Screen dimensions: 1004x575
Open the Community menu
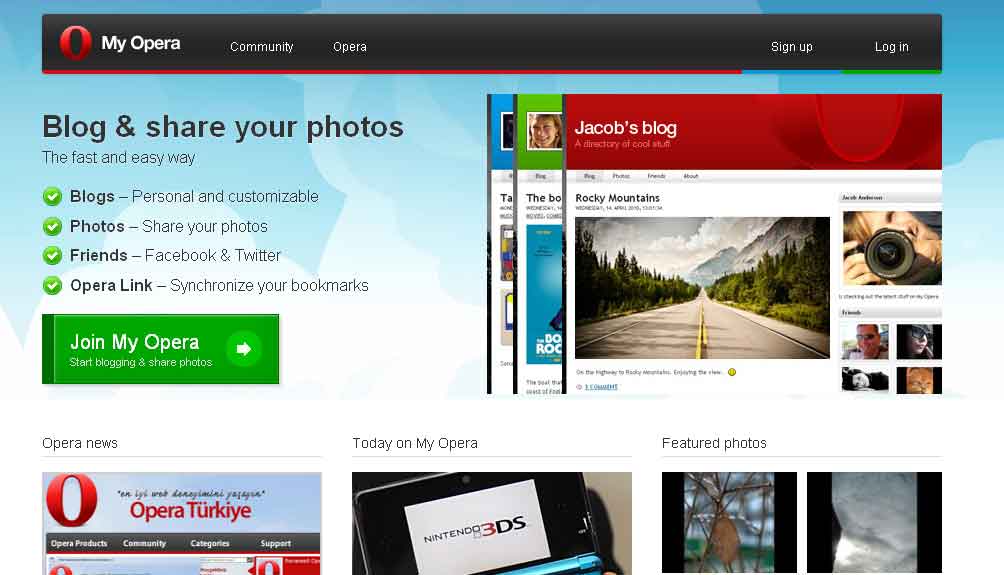(261, 47)
